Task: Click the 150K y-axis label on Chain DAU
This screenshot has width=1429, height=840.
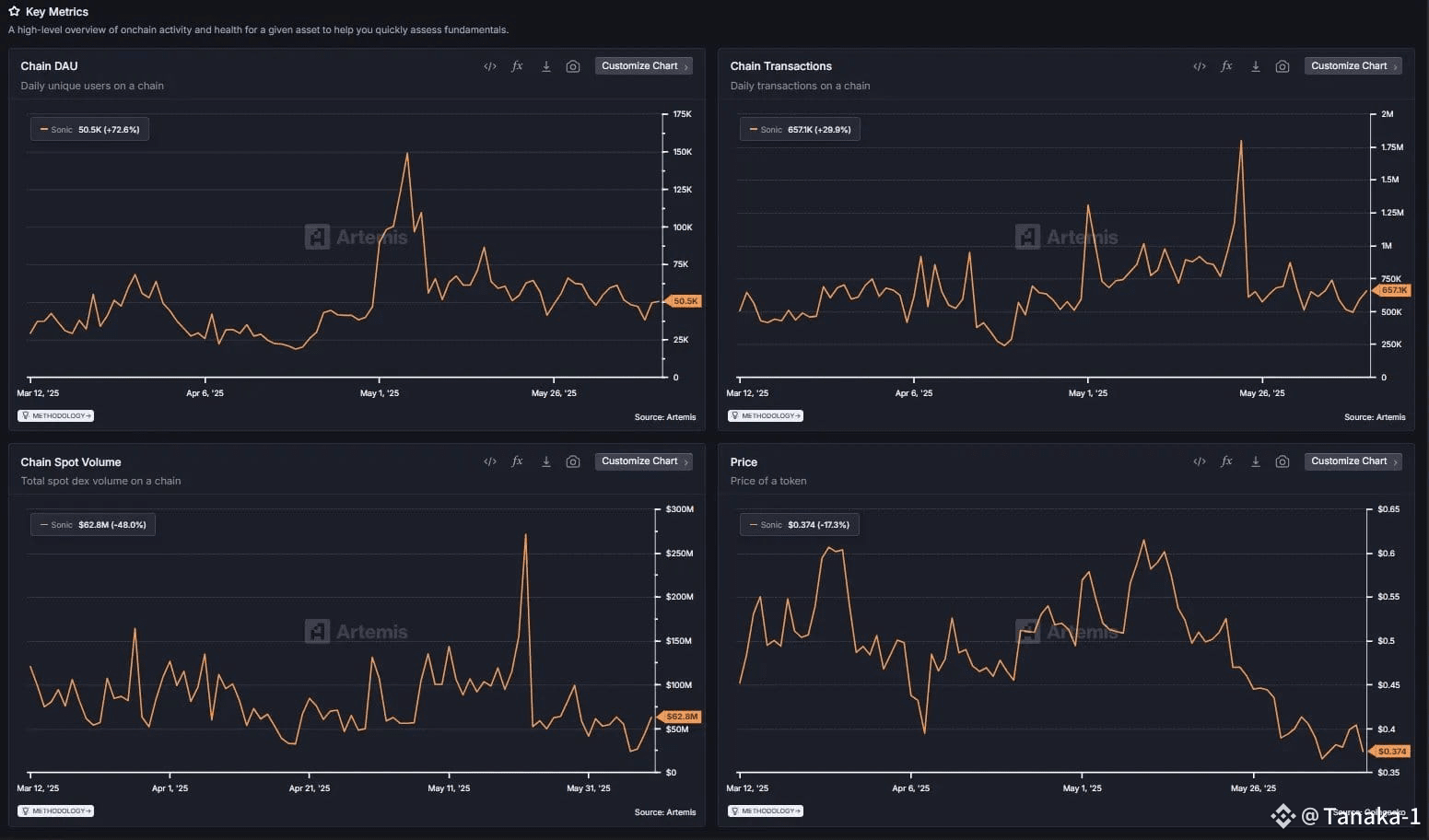Action: pos(683,152)
